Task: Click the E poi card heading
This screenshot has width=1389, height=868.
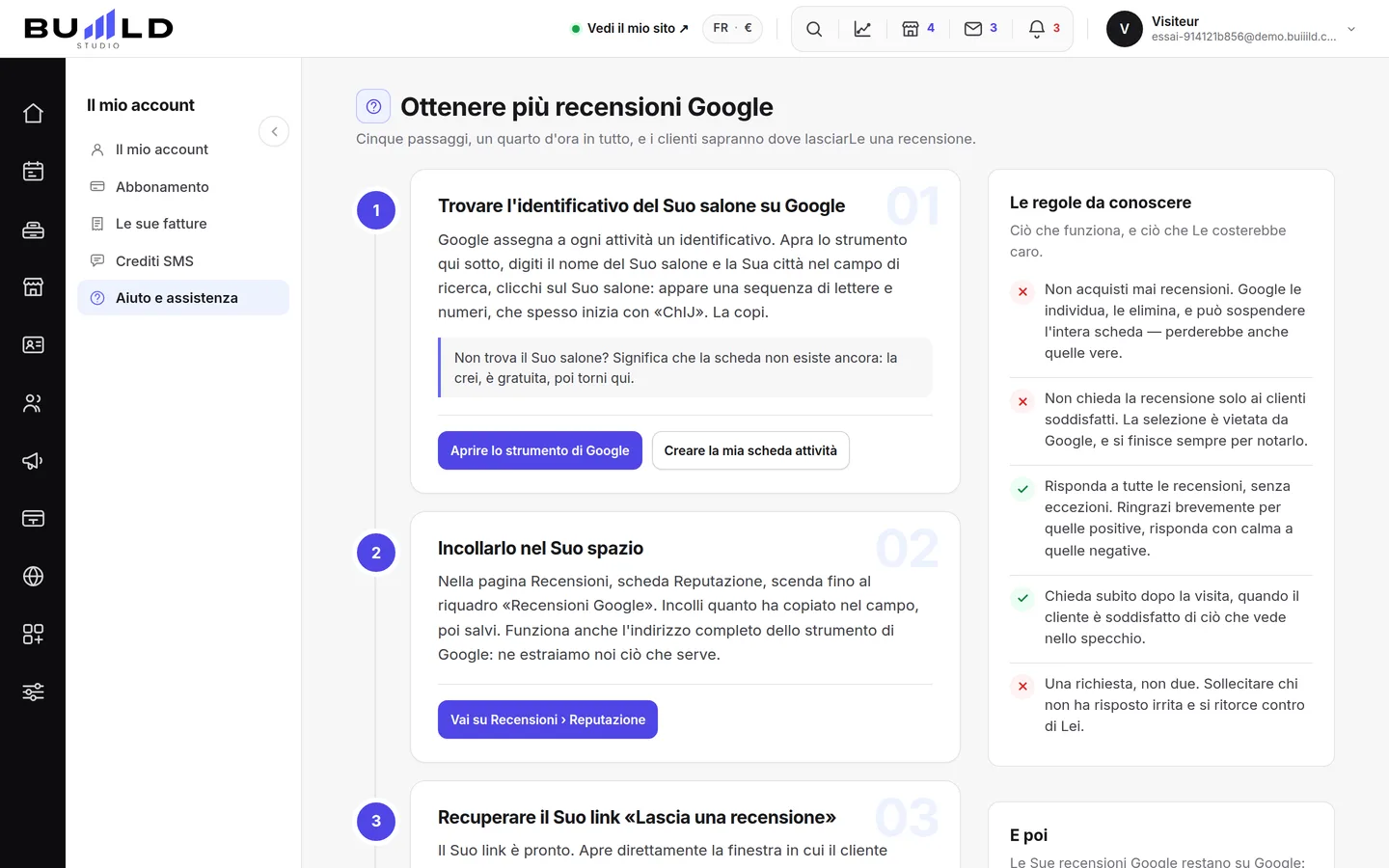Action: click(x=1028, y=835)
